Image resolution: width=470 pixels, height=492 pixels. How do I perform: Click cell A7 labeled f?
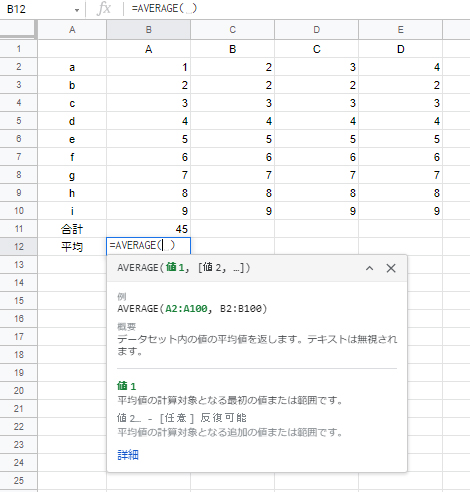[72, 157]
